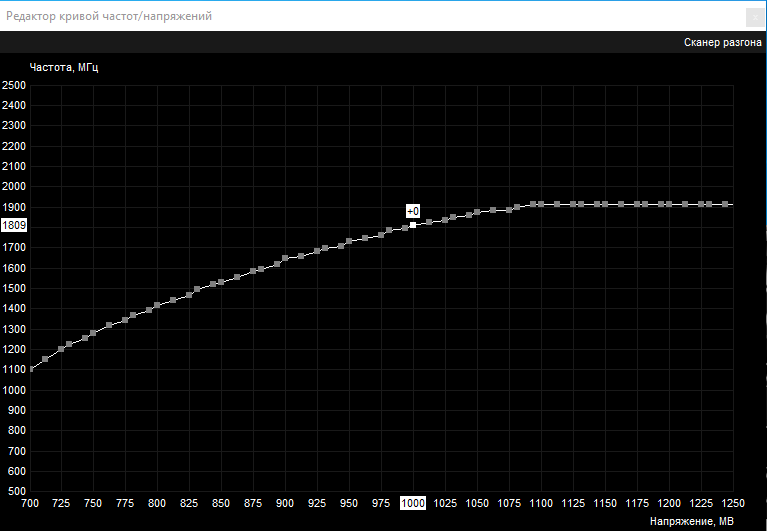Click the highlighted 1000 voltage axis label

(413, 503)
